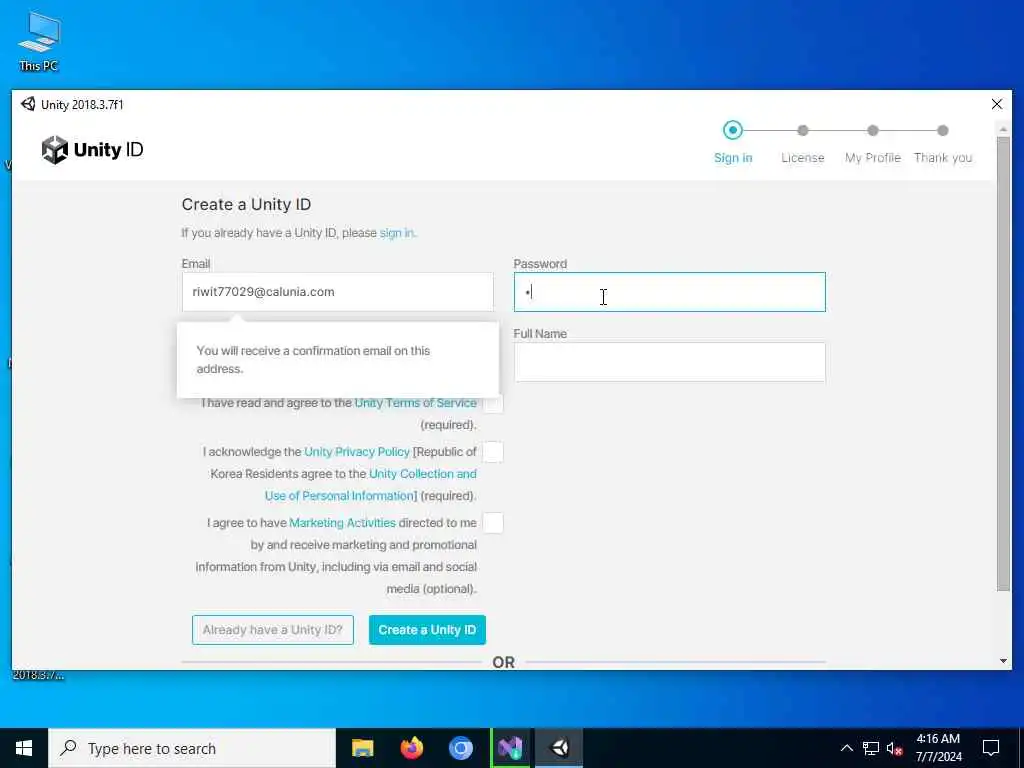
Task: Close the Unity 2018.3.7f1 window
Action: pyautogui.click(x=997, y=104)
